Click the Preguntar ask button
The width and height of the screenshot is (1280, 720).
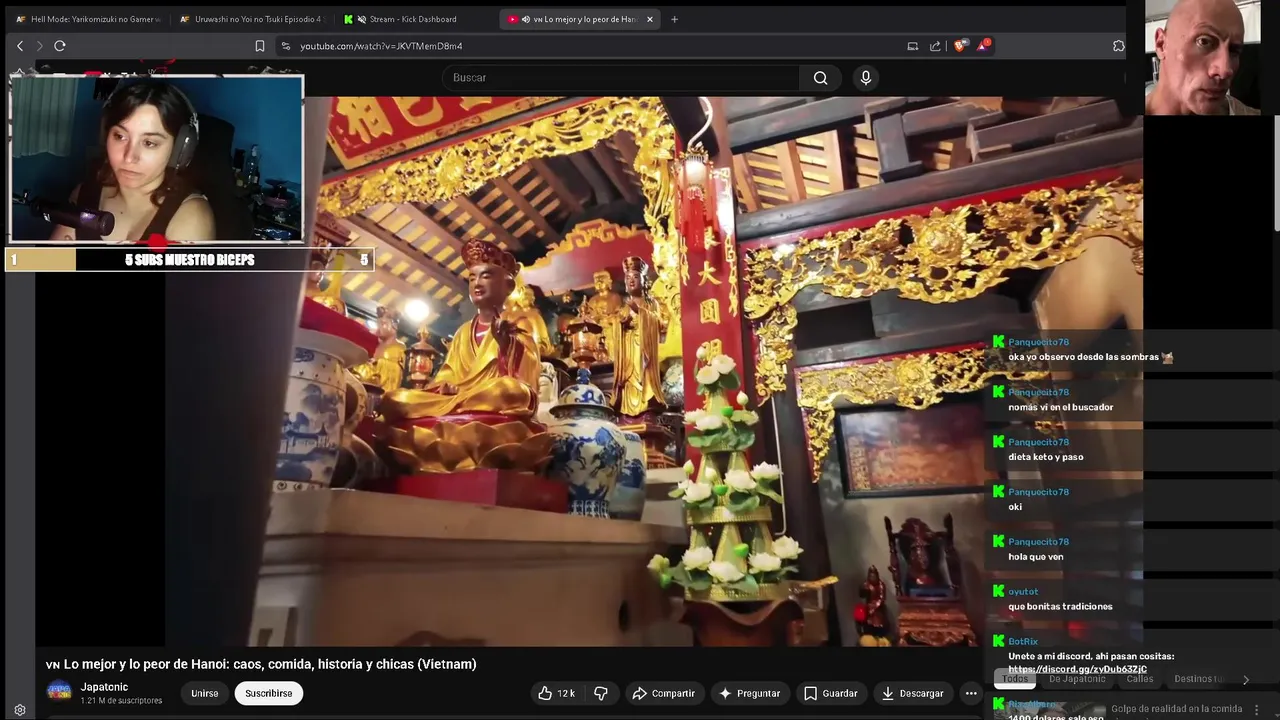pyautogui.click(x=749, y=693)
